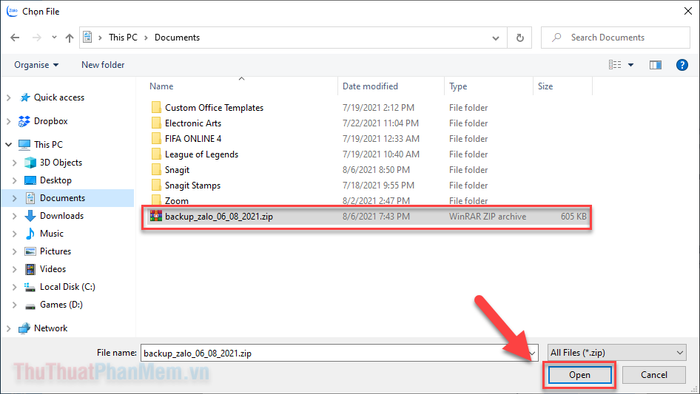Sort by the Size column header

pyautogui.click(x=545, y=86)
